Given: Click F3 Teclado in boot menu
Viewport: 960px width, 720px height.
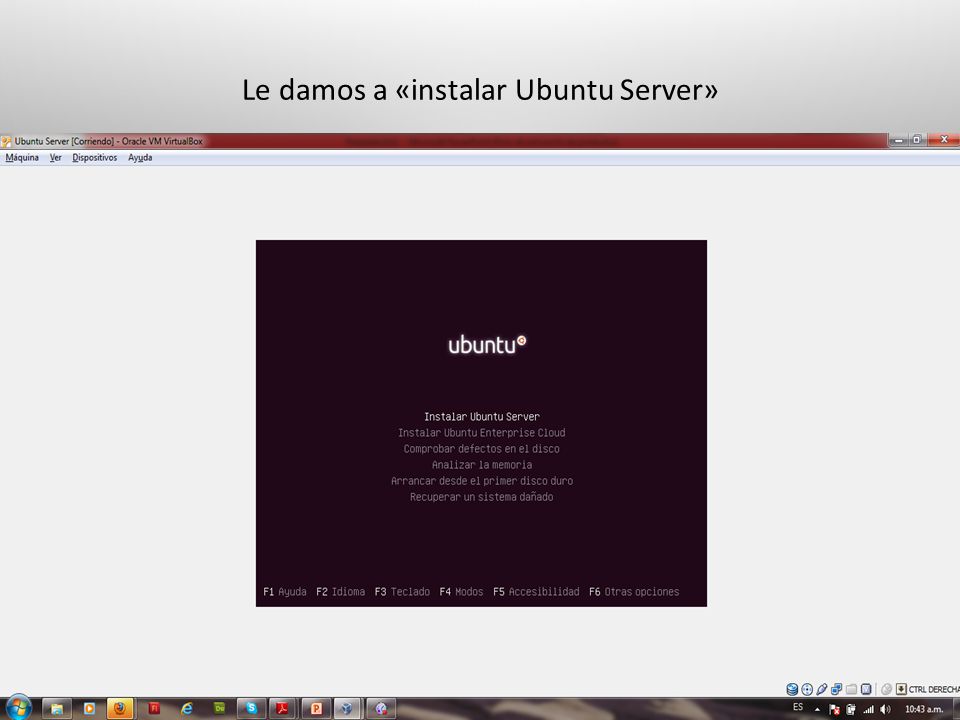Looking at the screenshot, I should (402, 591).
